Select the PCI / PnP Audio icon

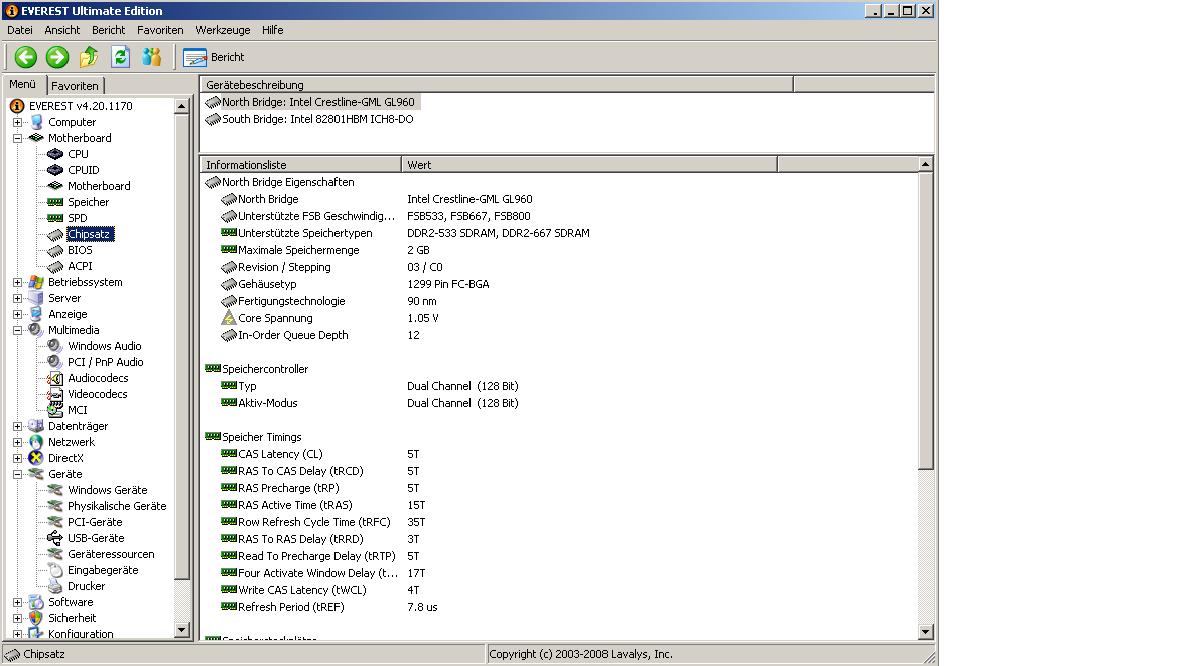pos(55,362)
